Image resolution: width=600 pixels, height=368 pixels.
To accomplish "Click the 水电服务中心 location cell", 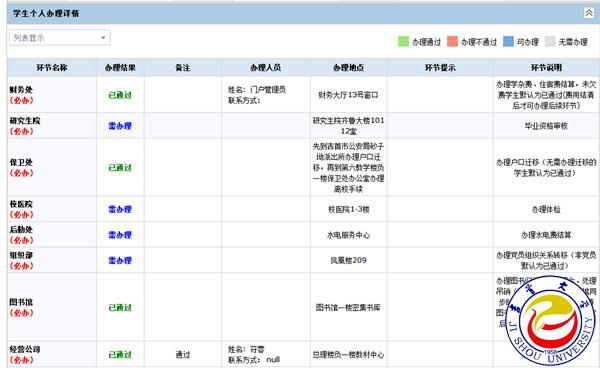I will point(348,235).
